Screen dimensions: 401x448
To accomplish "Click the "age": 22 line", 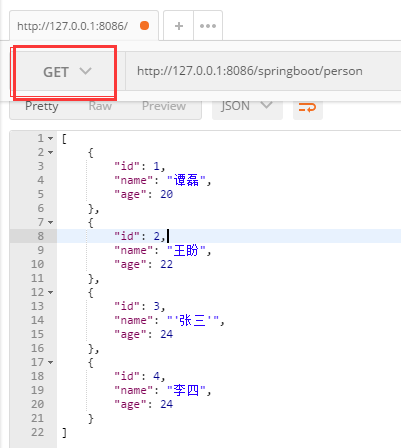I will pyautogui.click(x=143, y=264).
